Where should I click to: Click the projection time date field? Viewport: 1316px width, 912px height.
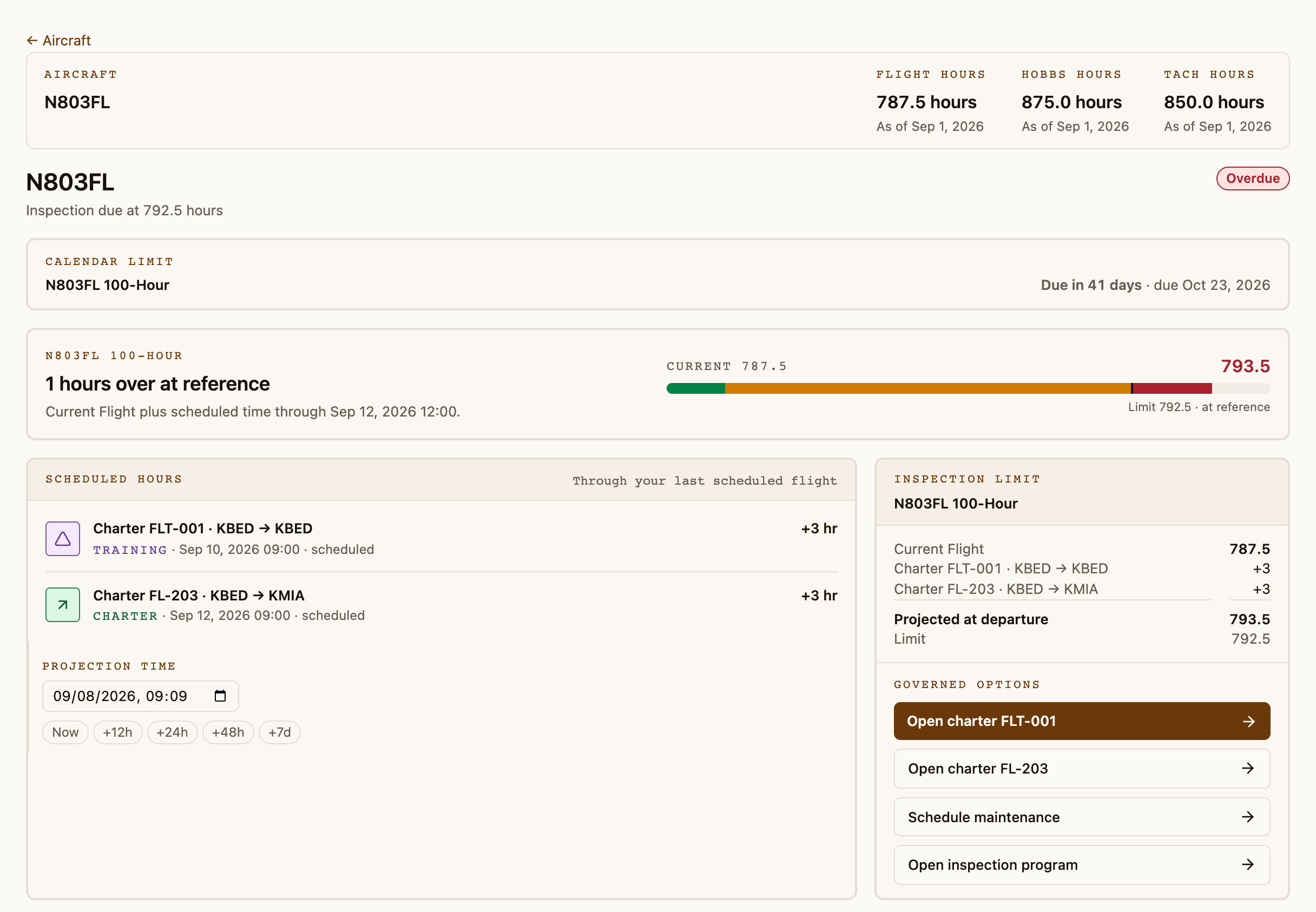pyautogui.click(x=141, y=696)
